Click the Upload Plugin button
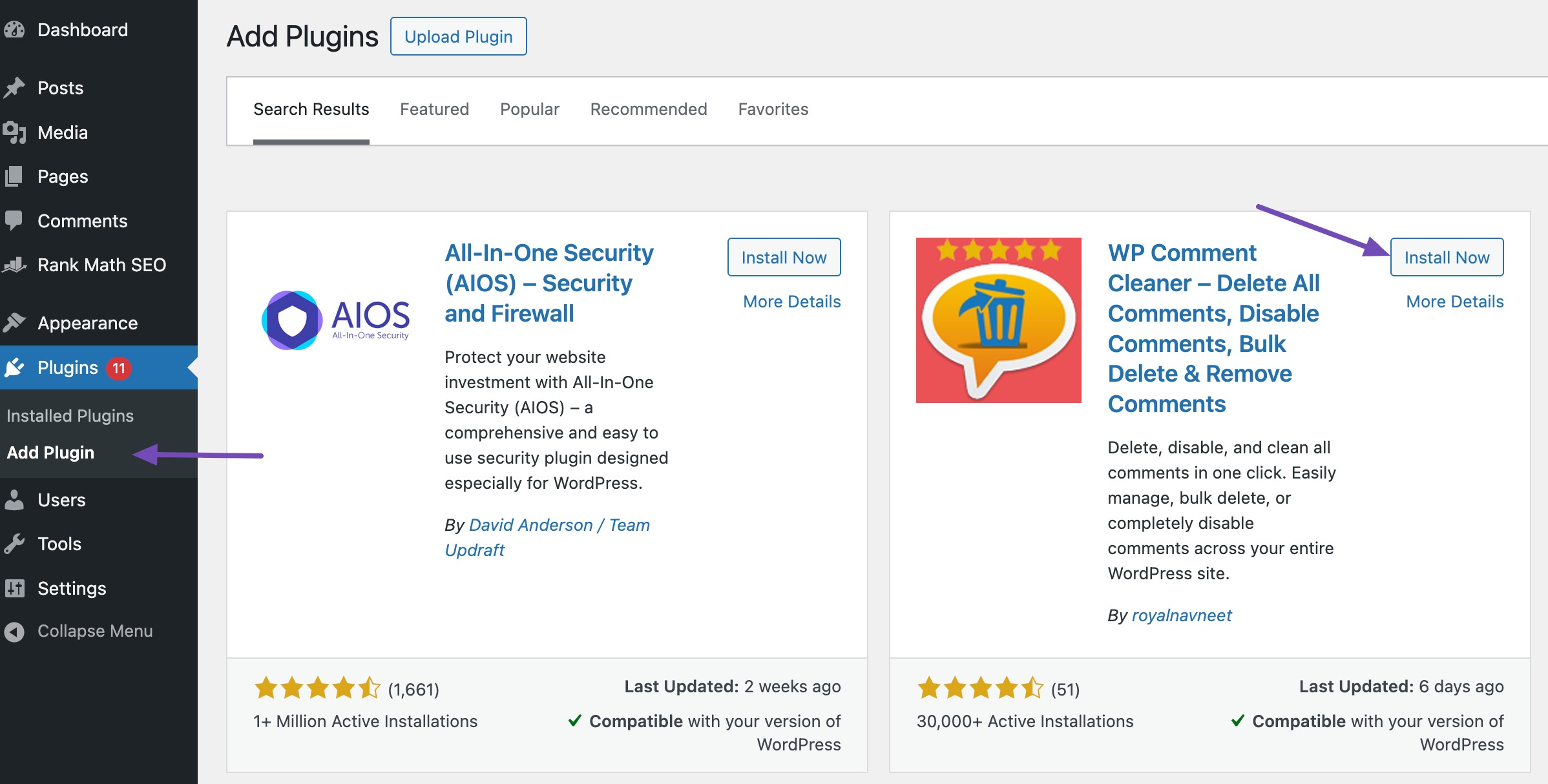The height and width of the screenshot is (784, 1548). click(459, 36)
